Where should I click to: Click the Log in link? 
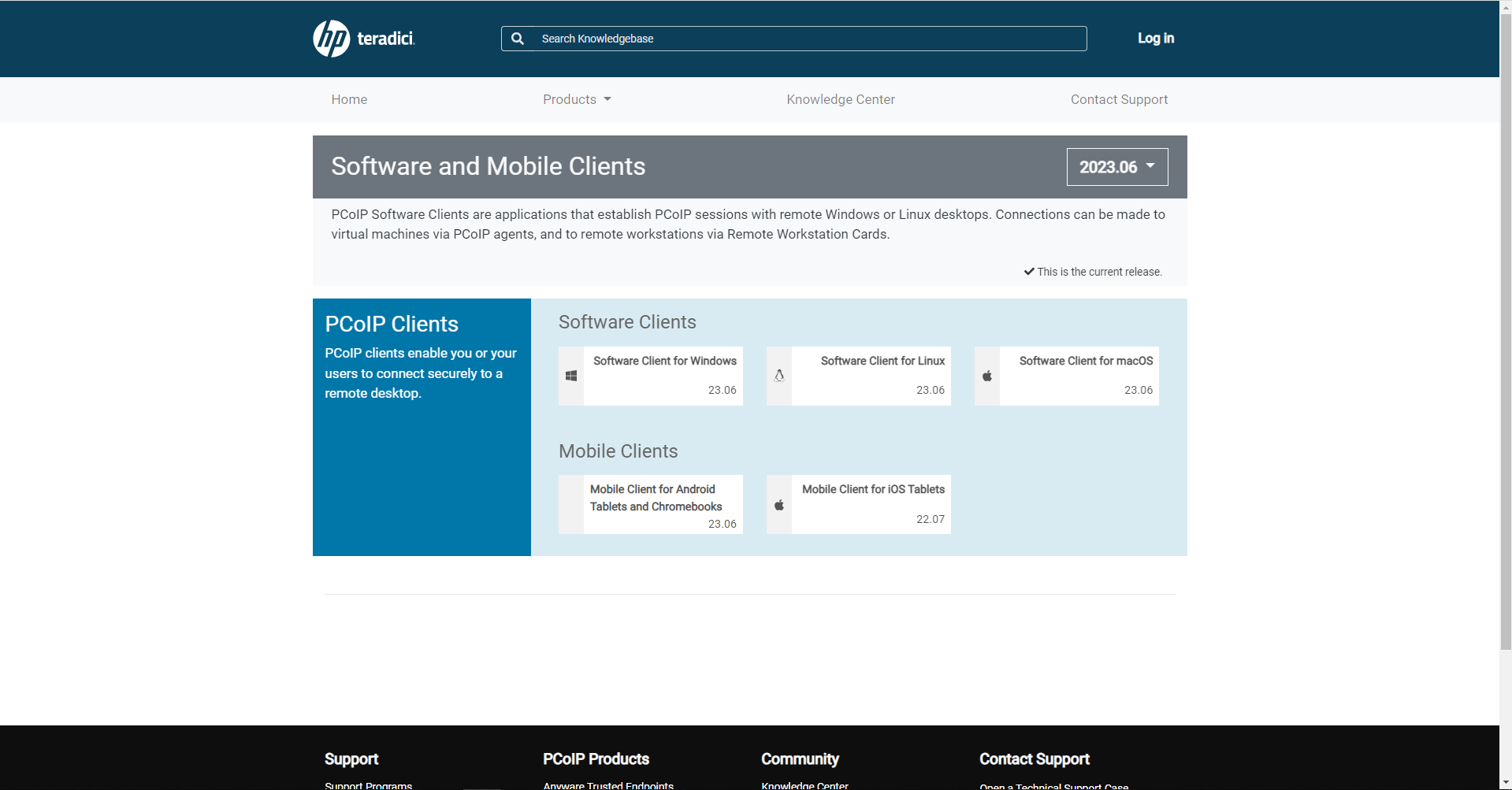tap(1155, 39)
